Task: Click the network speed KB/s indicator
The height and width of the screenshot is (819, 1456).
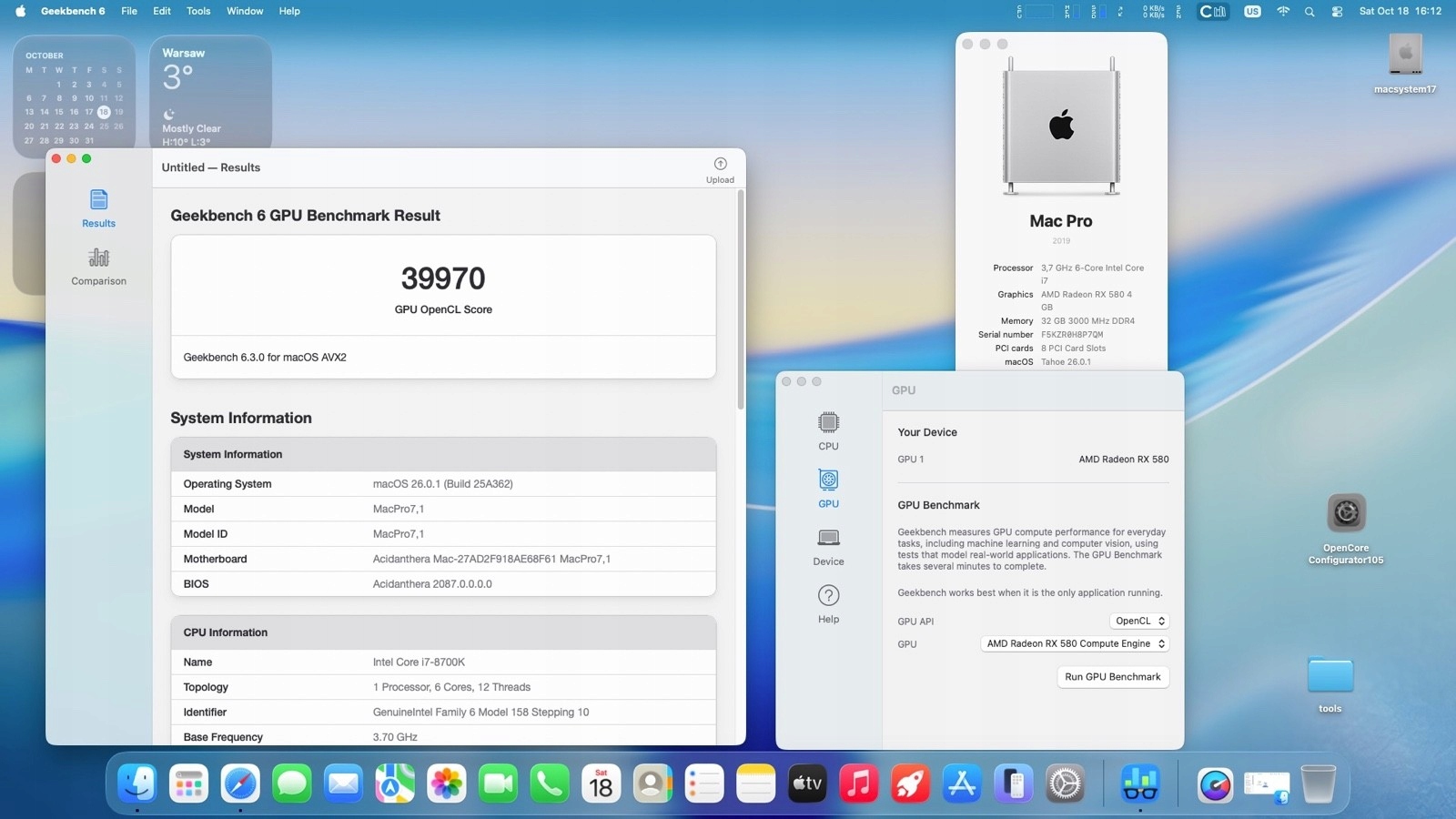Action: click(x=1154, y=11)
